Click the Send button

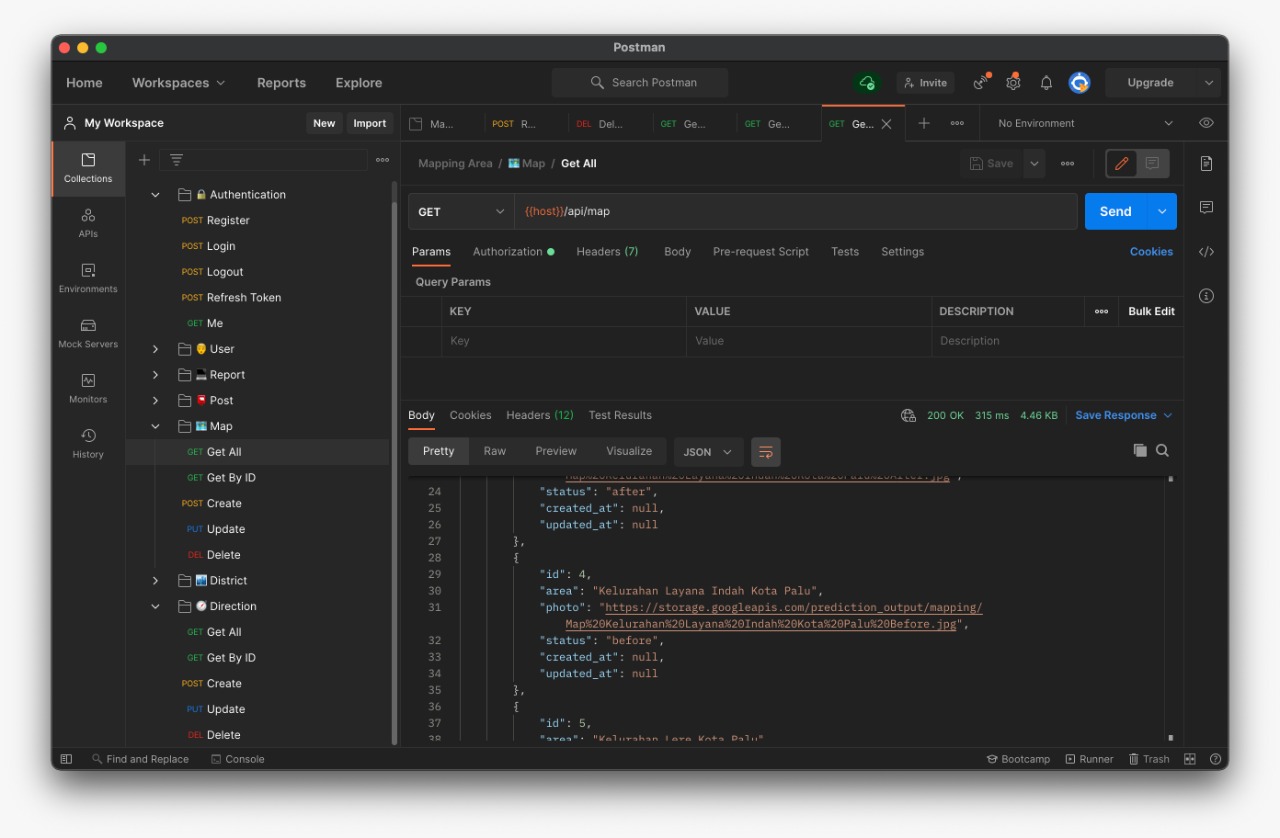1116,211
